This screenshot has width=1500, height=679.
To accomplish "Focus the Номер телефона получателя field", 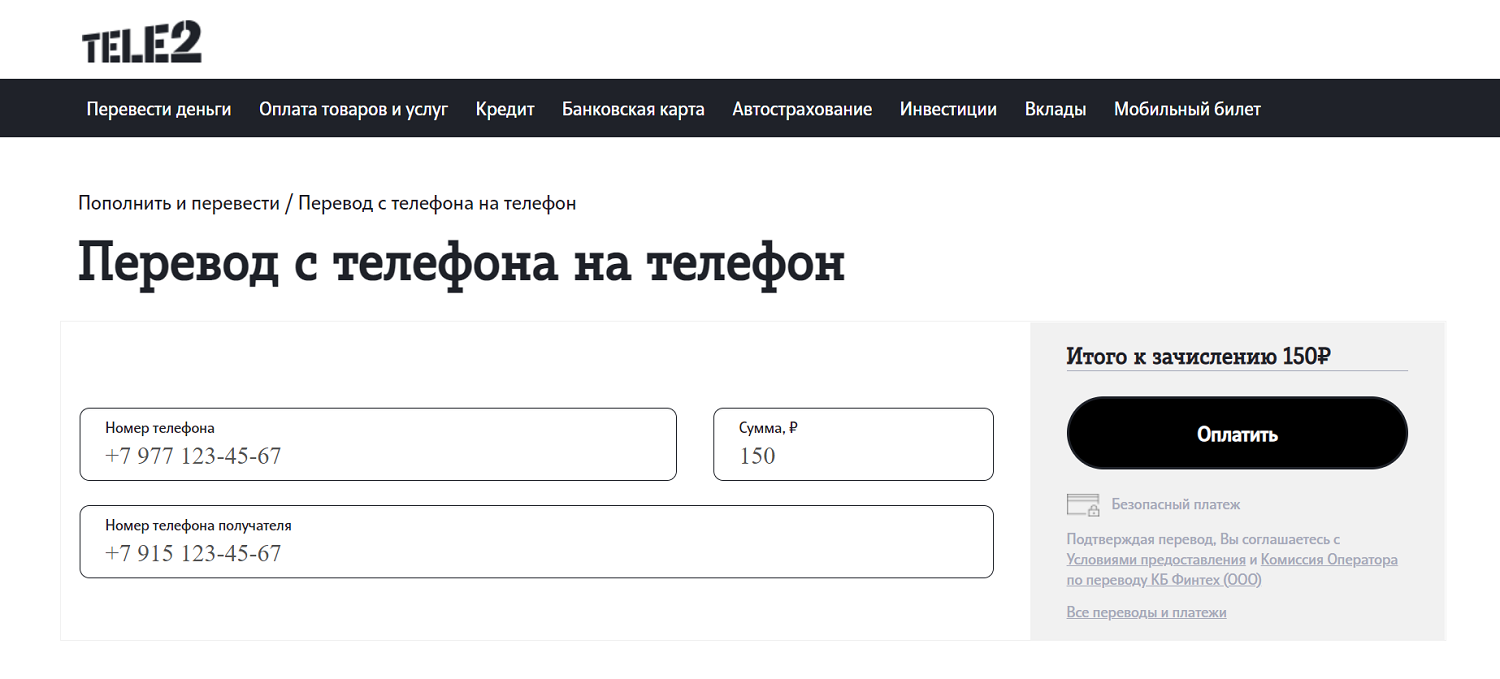I will point(536,553).
